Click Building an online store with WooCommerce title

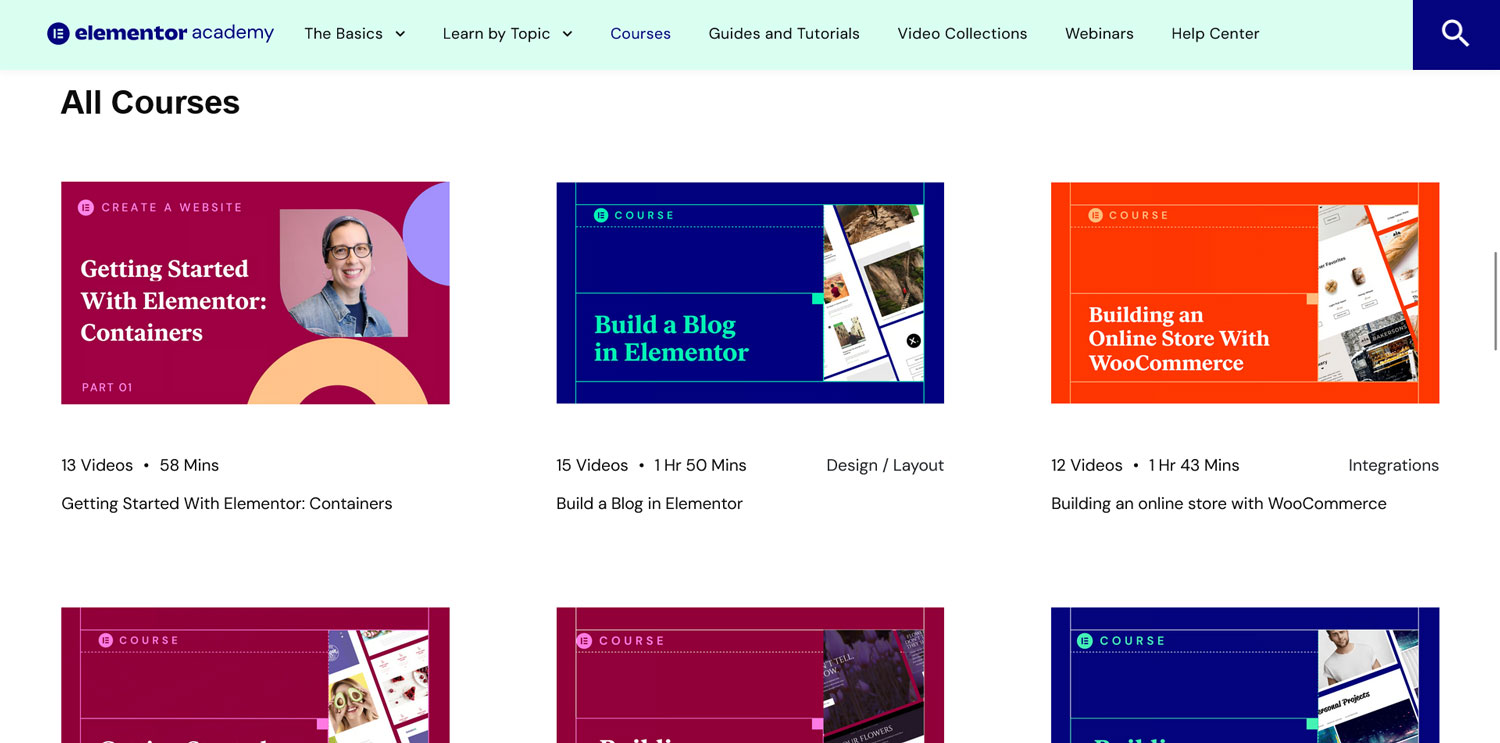[x=1218, y=504]
